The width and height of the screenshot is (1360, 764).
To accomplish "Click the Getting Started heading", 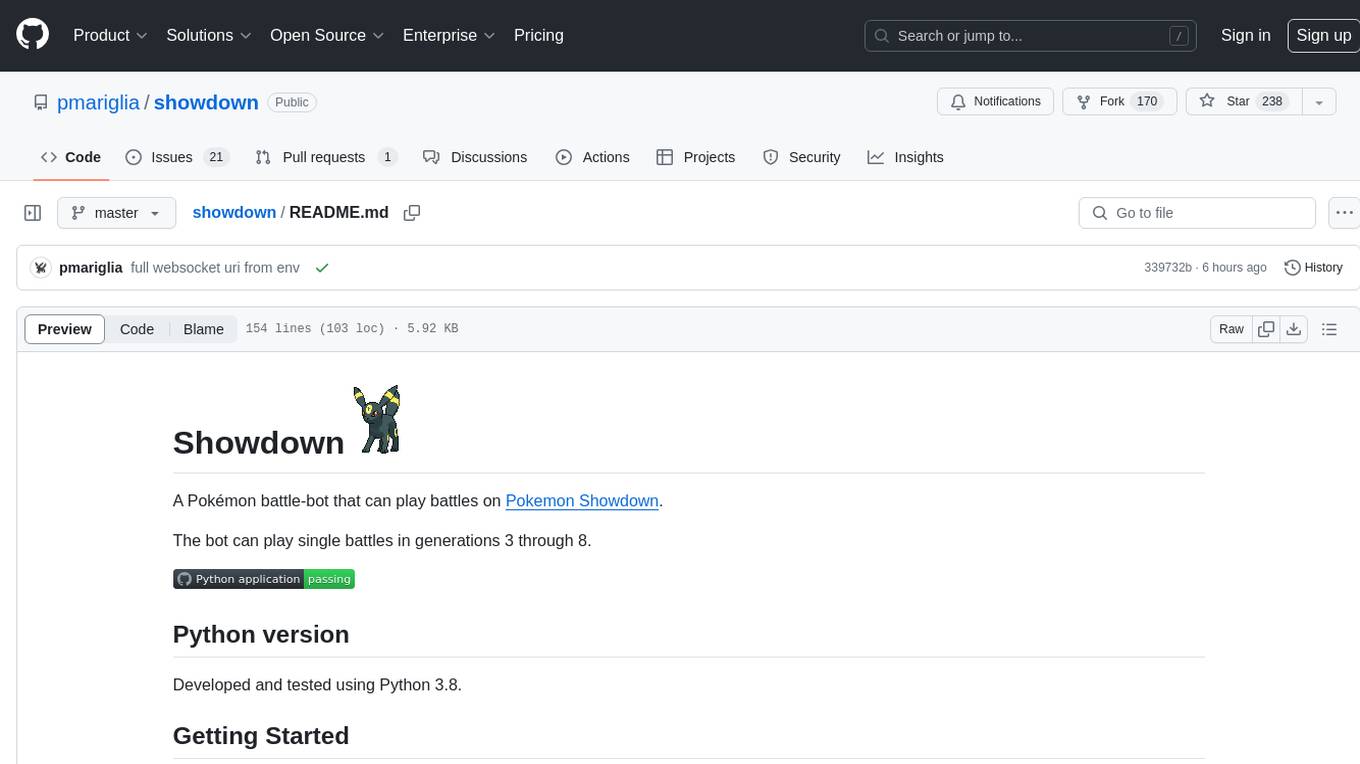I will 261,736.
